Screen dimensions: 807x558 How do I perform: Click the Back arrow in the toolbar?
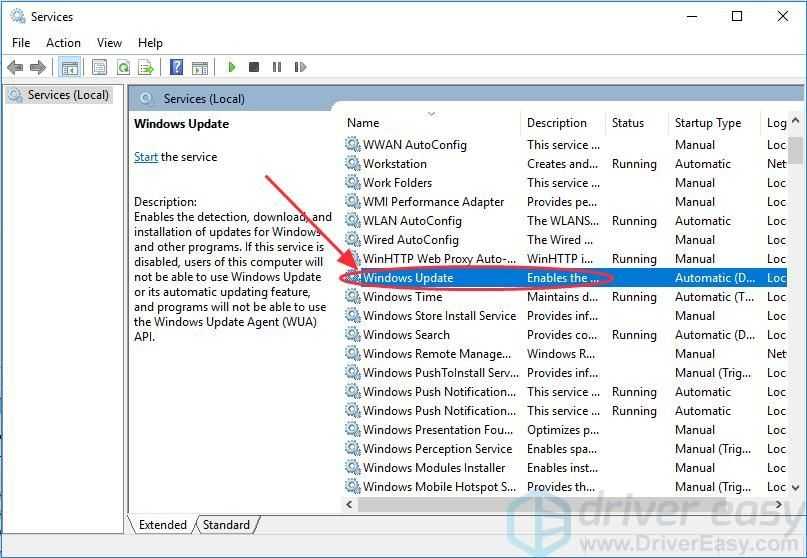coord(15,67)
